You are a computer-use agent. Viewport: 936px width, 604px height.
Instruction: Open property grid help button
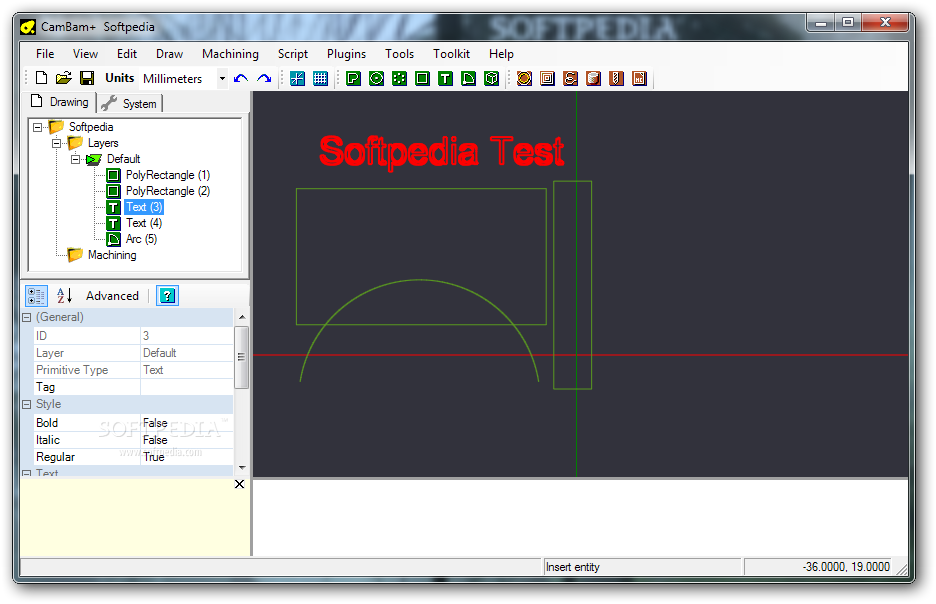(x=167, y=295)
